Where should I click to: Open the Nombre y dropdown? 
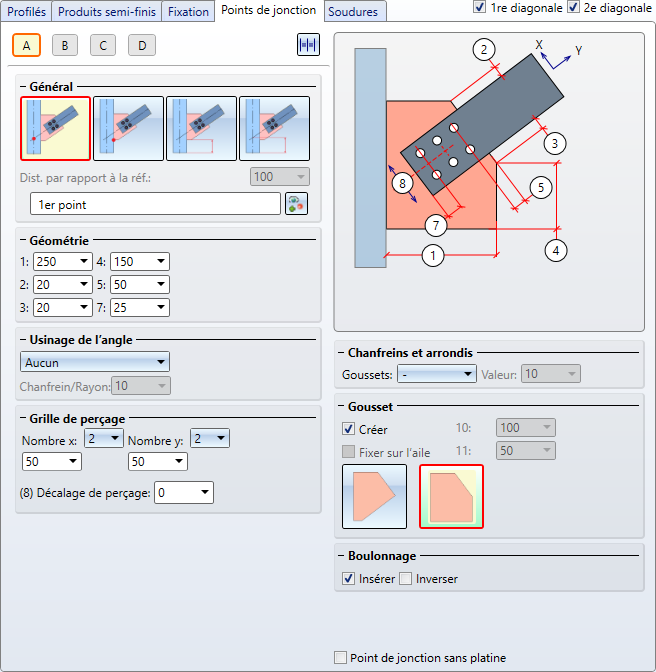(x=210, y=438)
